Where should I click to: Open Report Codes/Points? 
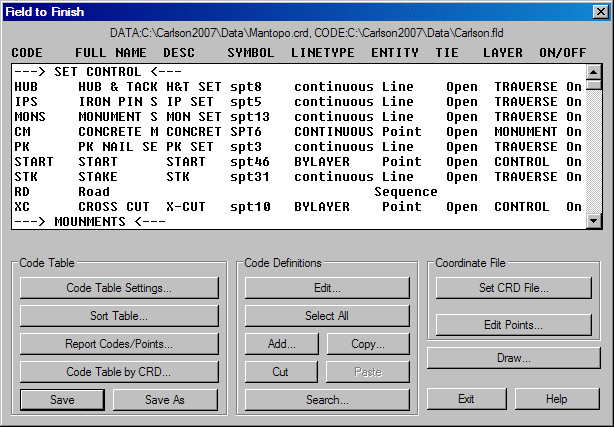point(119,344)
